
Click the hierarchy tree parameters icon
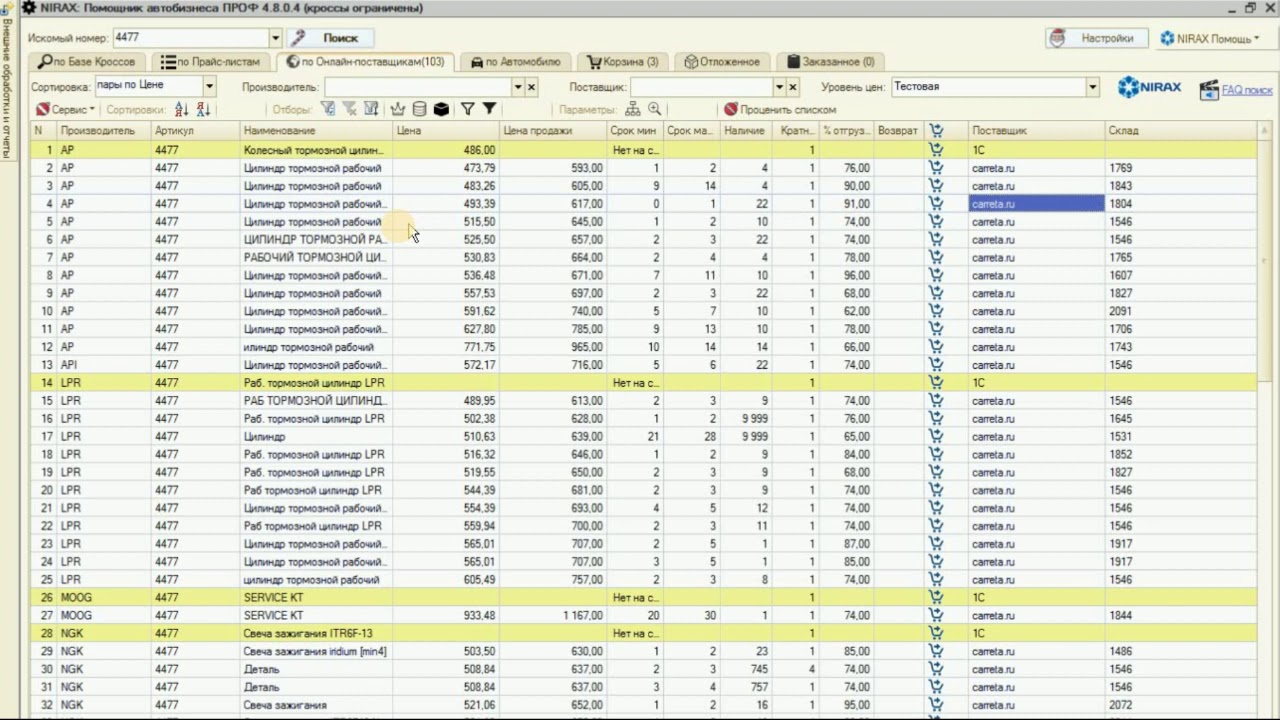tap(633, 109)
